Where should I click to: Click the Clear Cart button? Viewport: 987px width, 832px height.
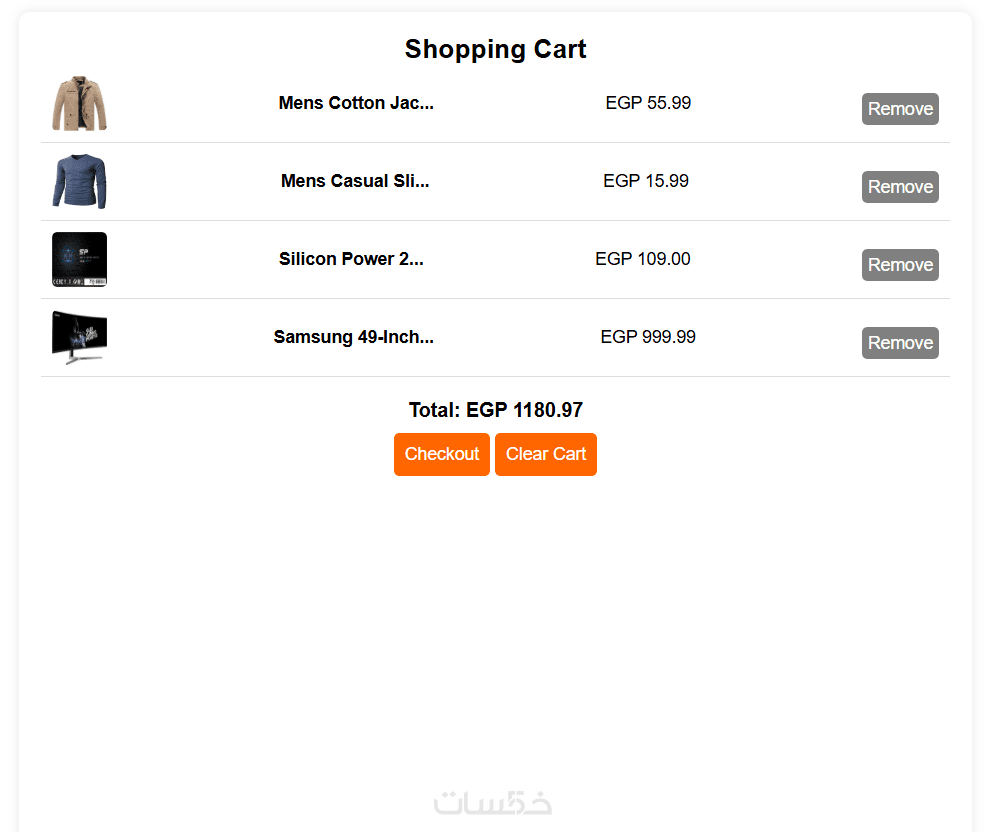[x=545, y=454]
